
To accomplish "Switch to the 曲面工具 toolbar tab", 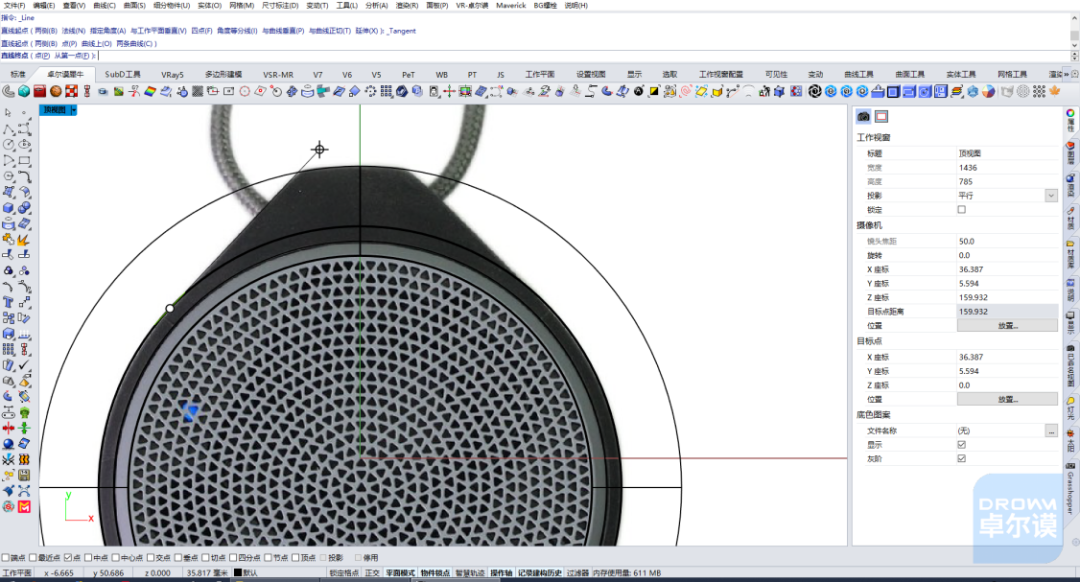I will point(909,74).
